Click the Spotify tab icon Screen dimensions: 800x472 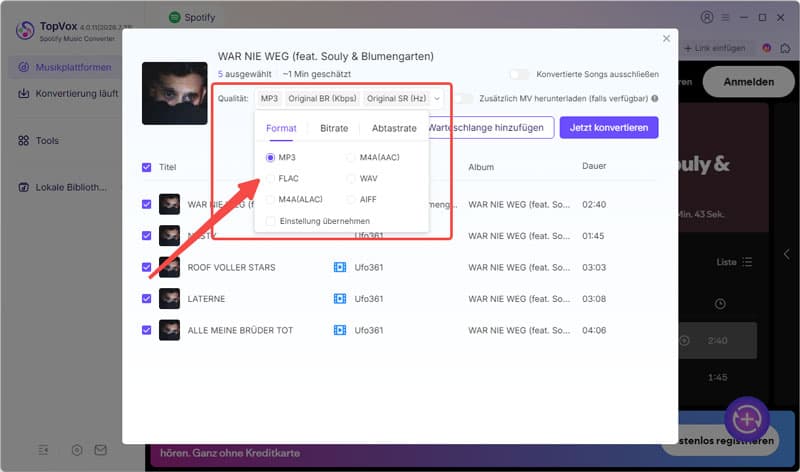(x=174, y=17)
